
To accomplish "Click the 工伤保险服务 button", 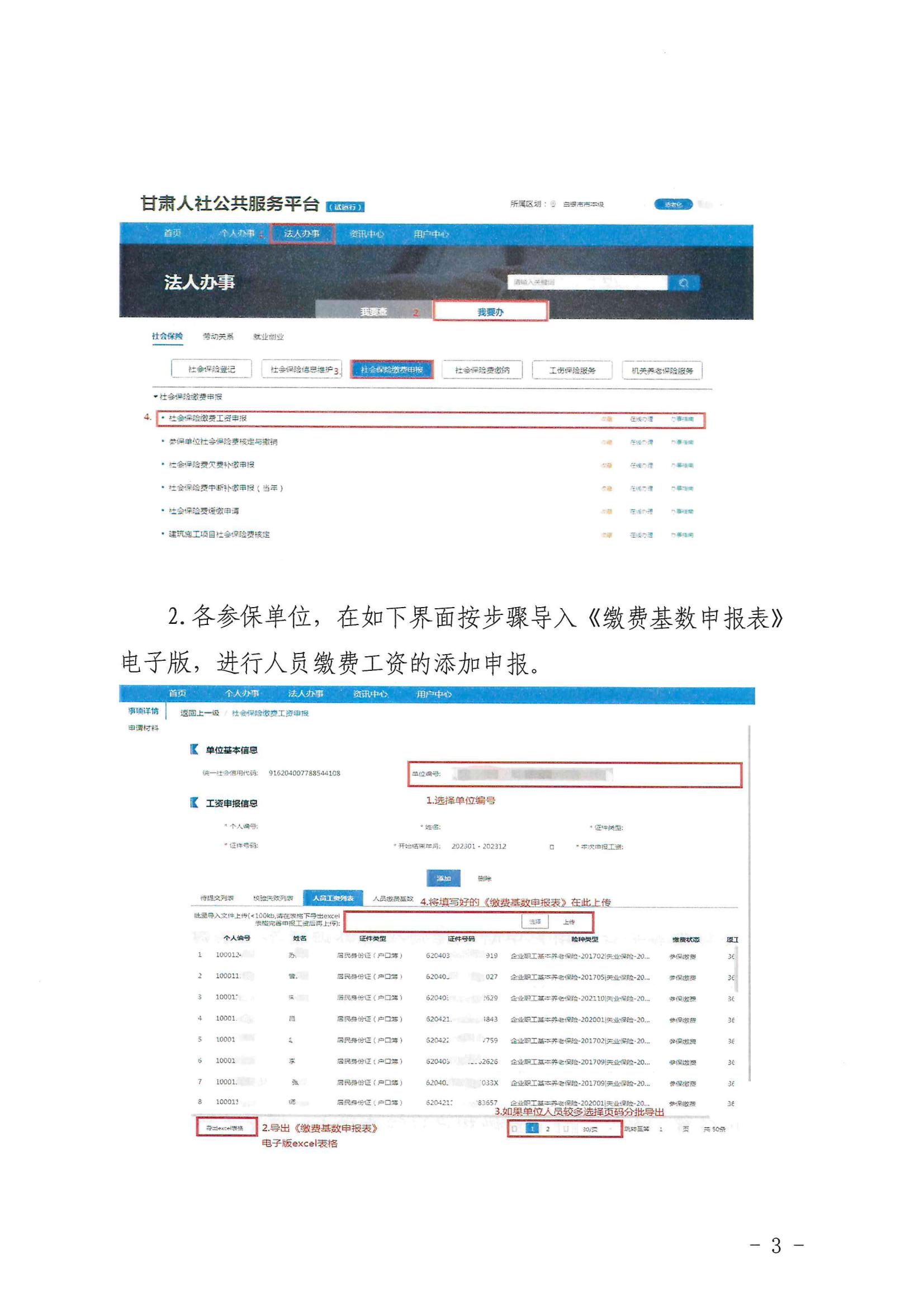I will coord(572,370).
